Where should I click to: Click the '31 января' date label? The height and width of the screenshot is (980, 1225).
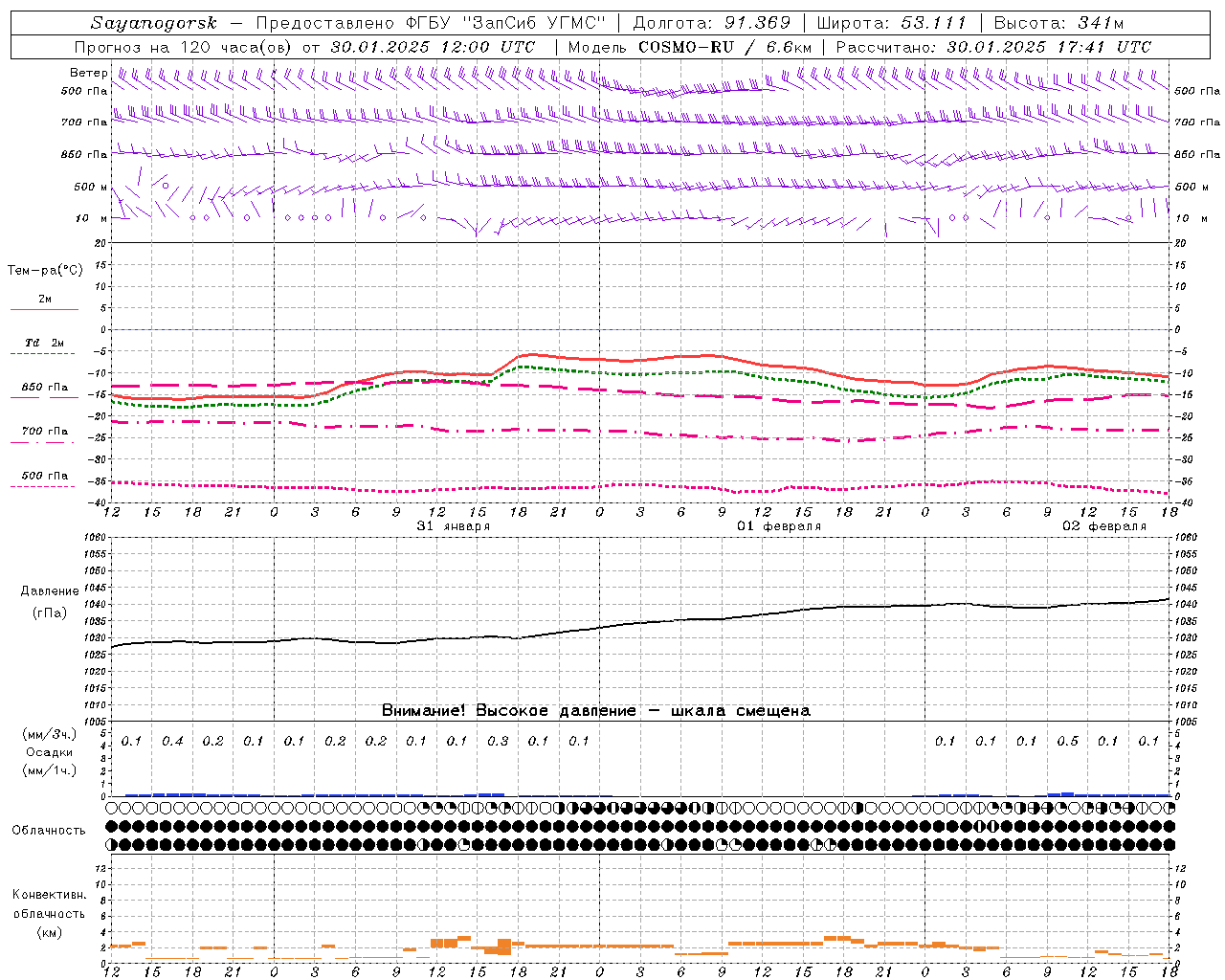[x=454, y=526]
